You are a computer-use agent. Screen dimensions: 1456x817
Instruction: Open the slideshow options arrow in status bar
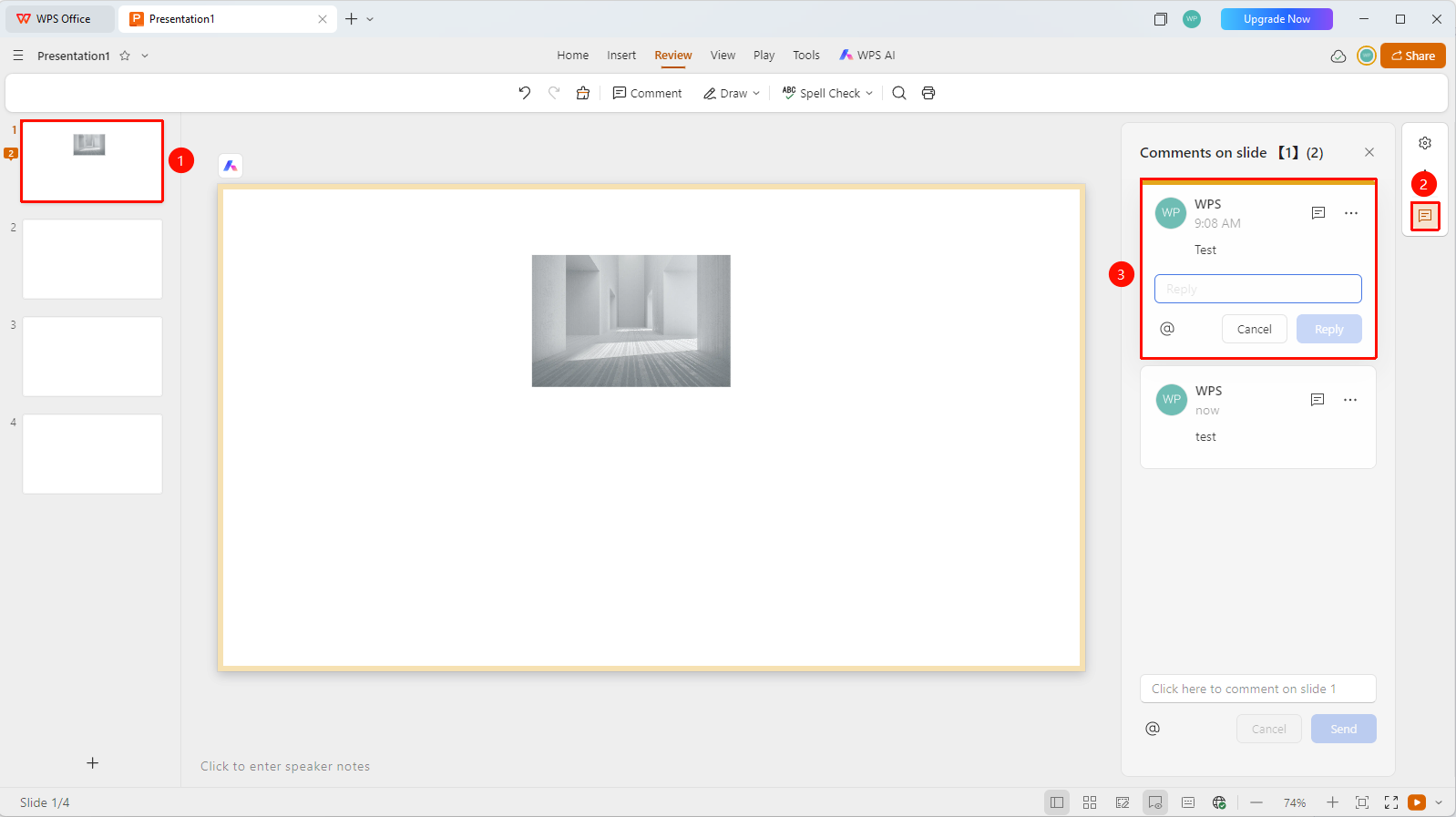pos(1439,802)
